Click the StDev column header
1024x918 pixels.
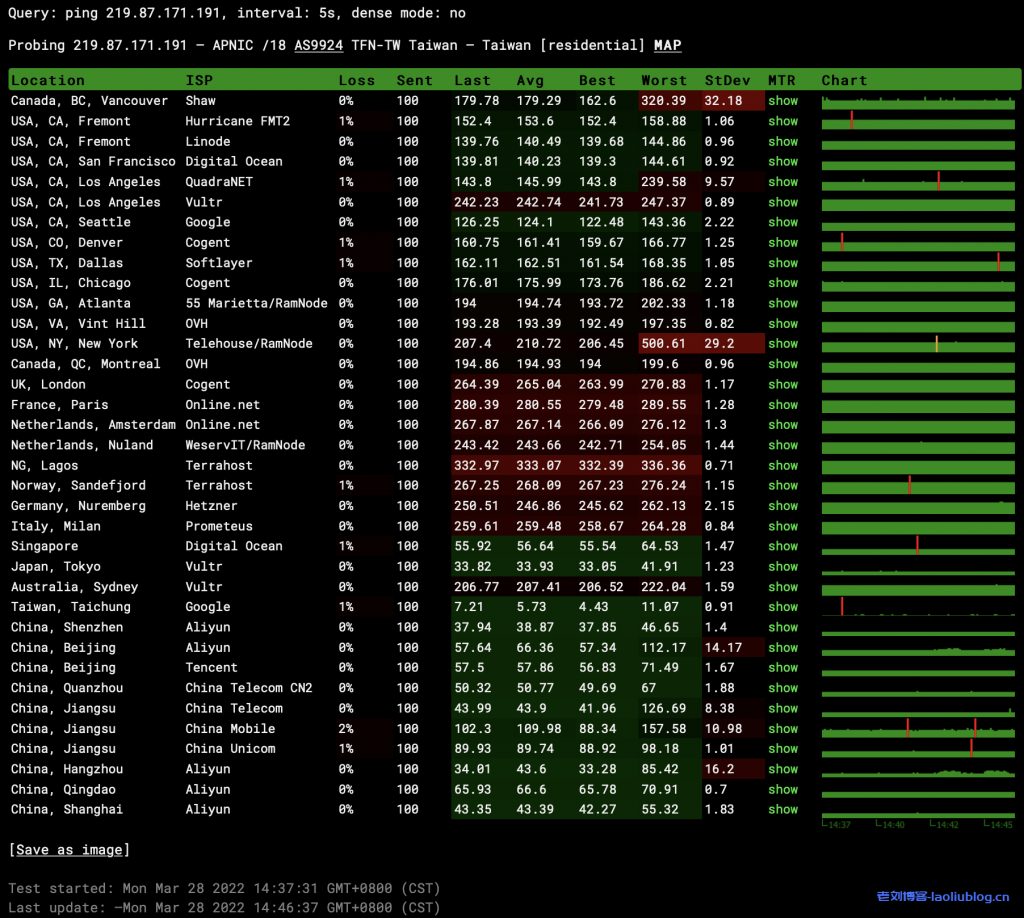click(x=725, y=80)
